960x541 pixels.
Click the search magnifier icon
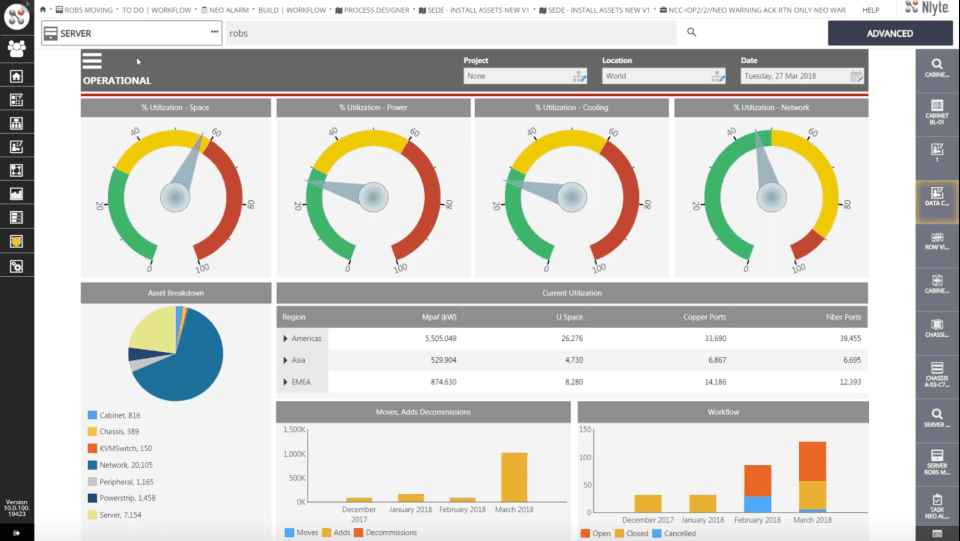691,32
